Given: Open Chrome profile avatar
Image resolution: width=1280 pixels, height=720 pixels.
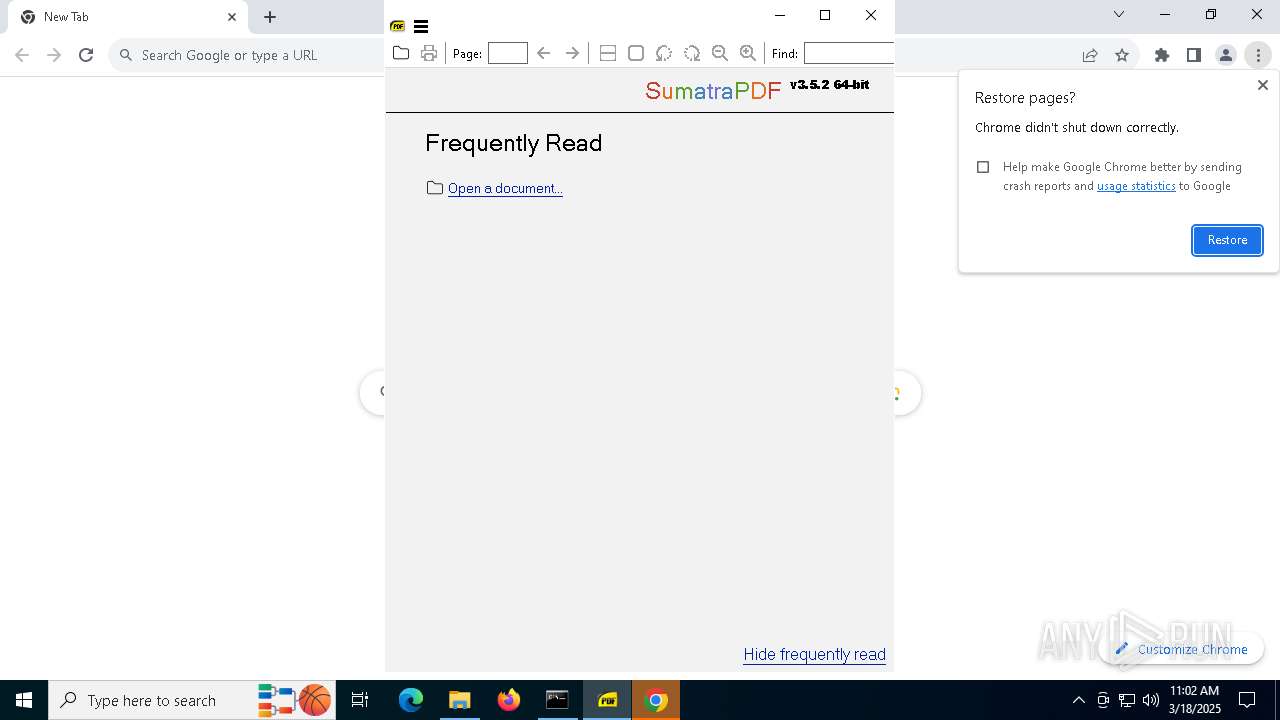Looking at the screenshot, I should point(1226,55).
